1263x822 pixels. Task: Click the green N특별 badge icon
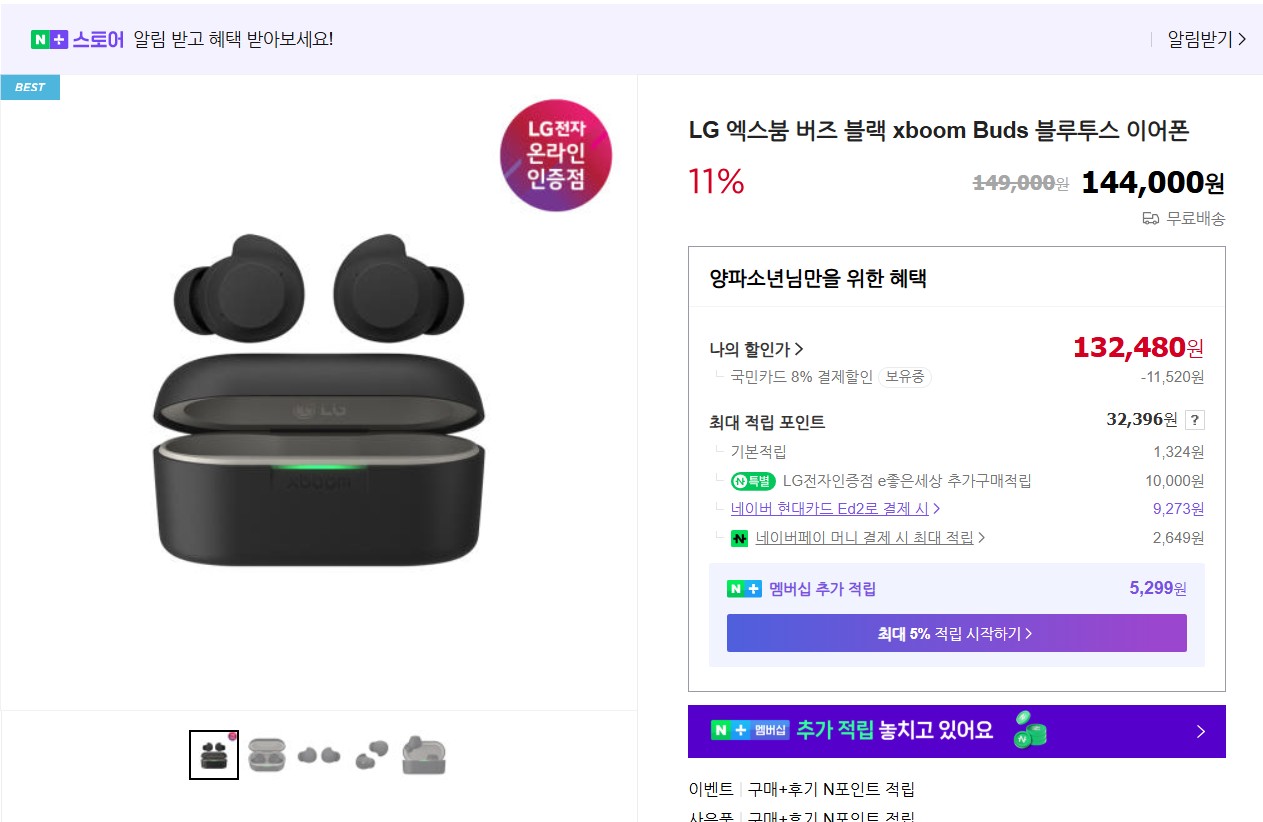(x=753, y=480)
